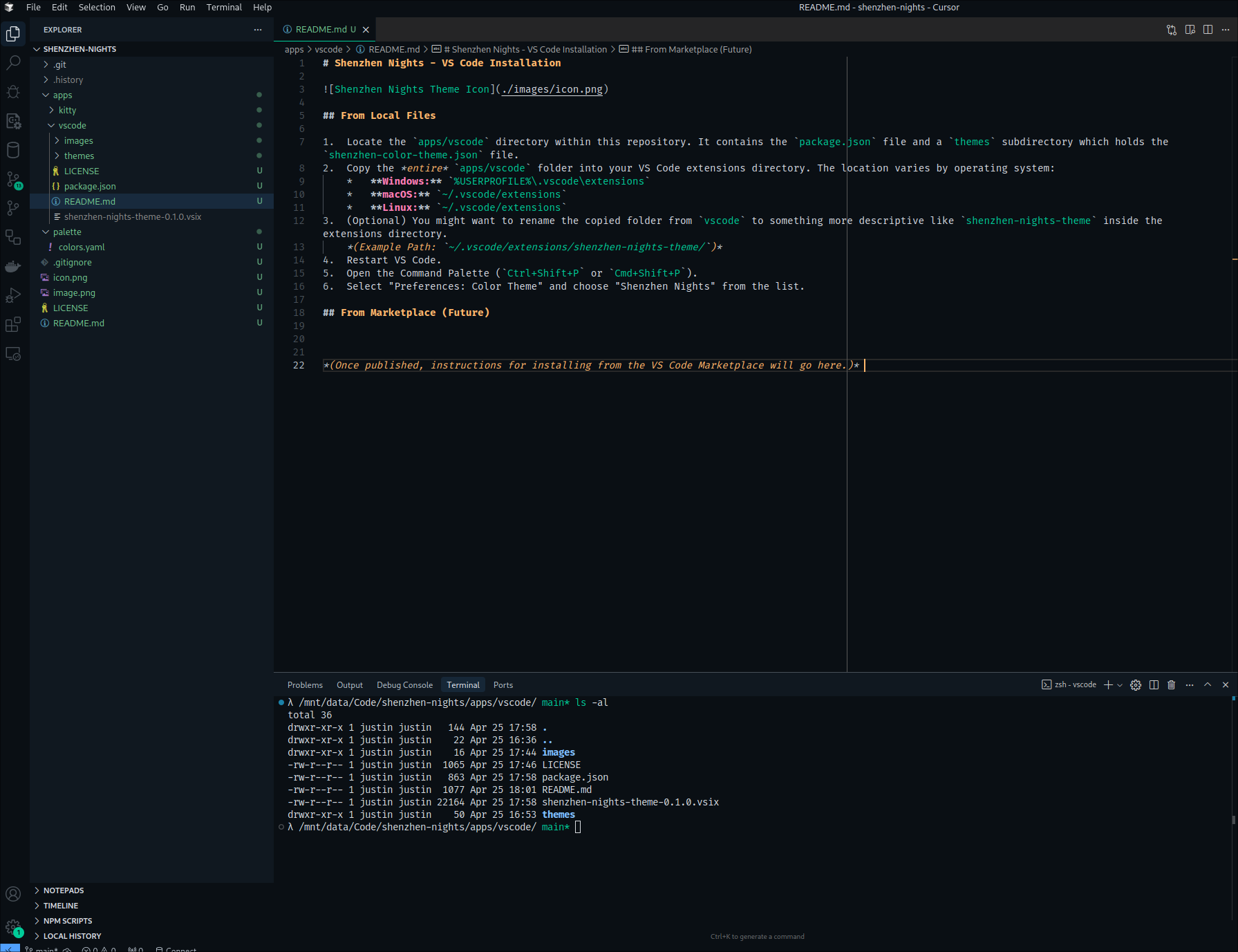Screen dimensions: 1238x952
Task: Create a new terminal with the plus icon
Action: tap(1108, 685)
